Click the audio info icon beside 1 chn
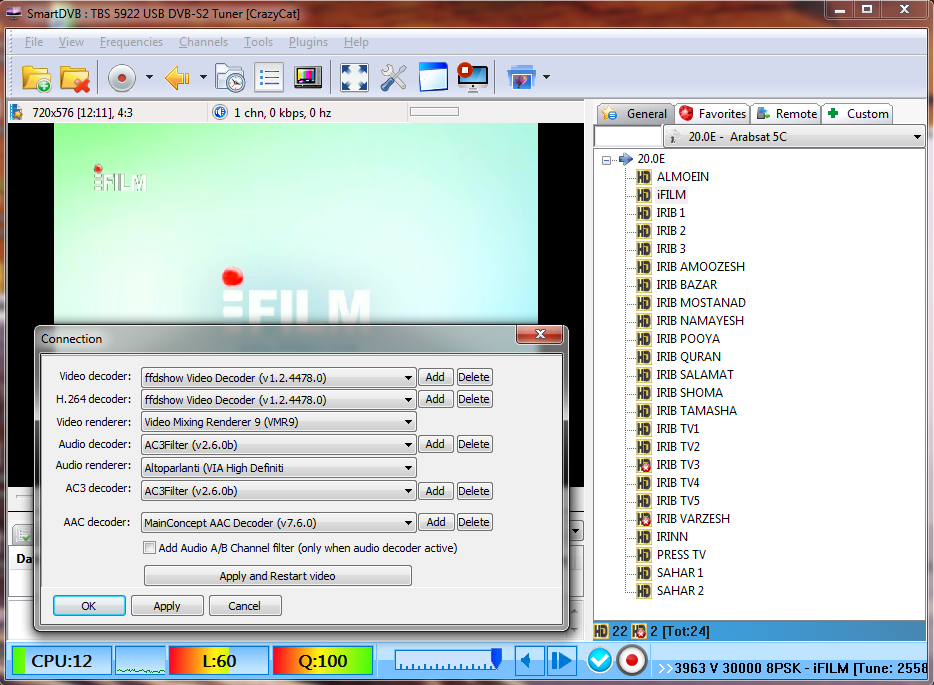Screen dimensions: 934x685 (220, 112)
